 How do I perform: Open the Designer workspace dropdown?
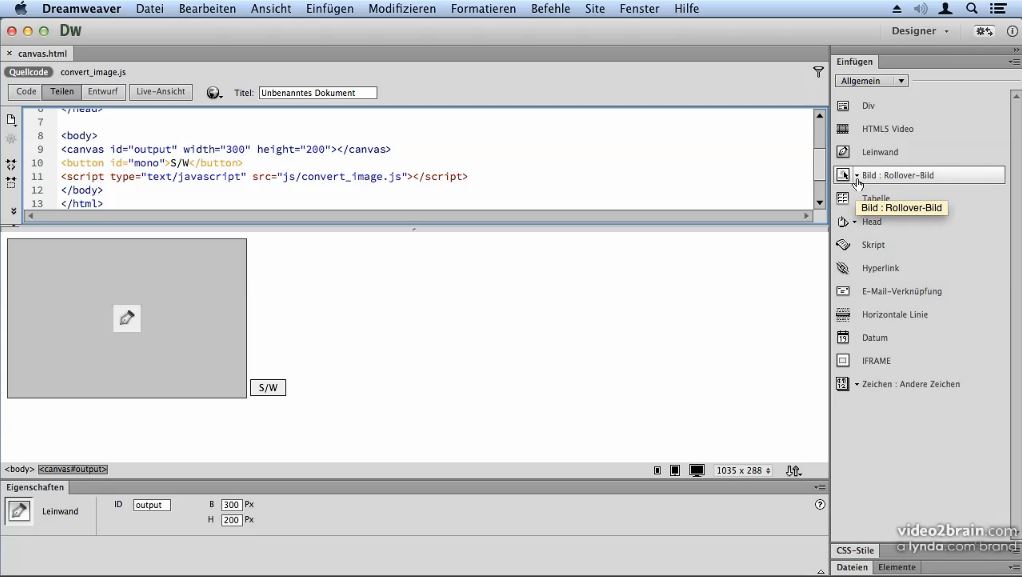coord(920,31)
